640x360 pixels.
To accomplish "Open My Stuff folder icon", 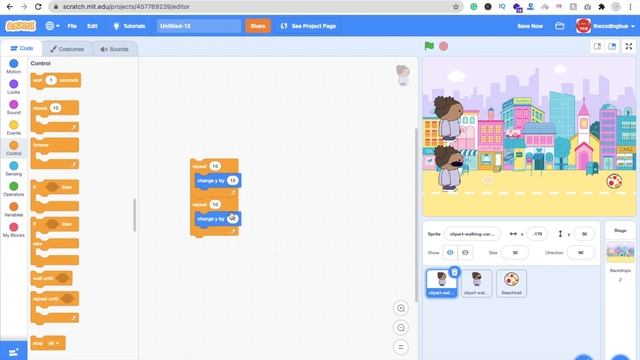I will pos(560,26).
